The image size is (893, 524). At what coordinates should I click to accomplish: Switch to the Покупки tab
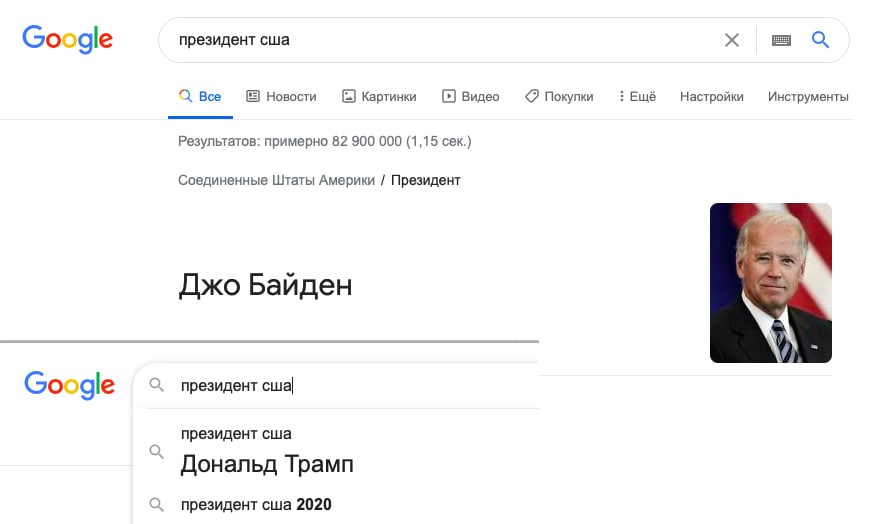pos(559,96)
